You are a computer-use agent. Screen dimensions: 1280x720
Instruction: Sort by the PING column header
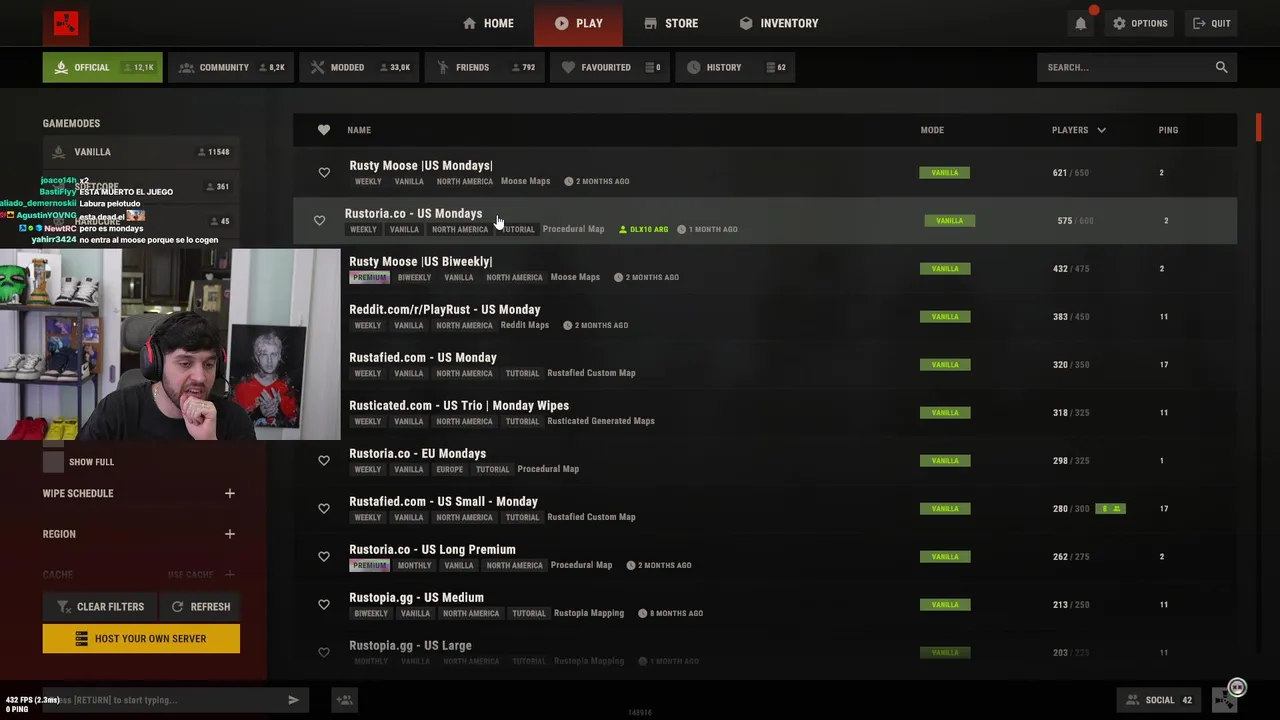(1168, 130)
